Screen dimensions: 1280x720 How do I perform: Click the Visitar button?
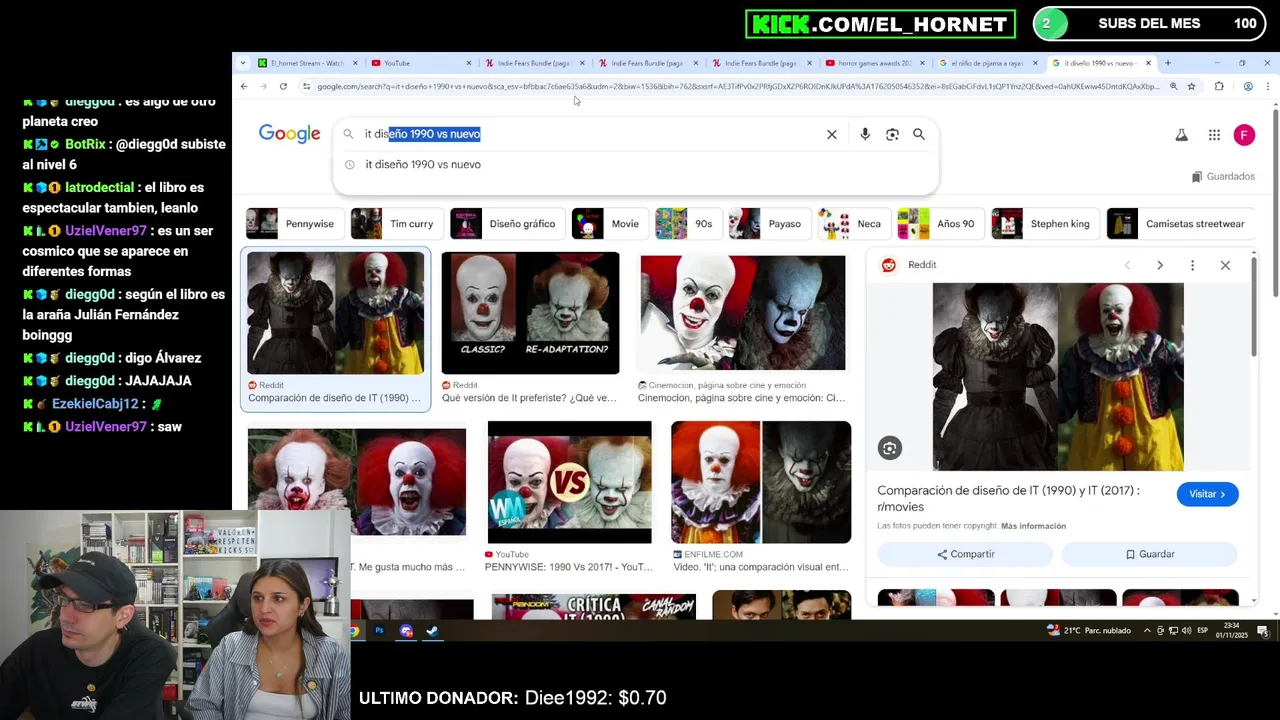click(x=1207, y=494)
